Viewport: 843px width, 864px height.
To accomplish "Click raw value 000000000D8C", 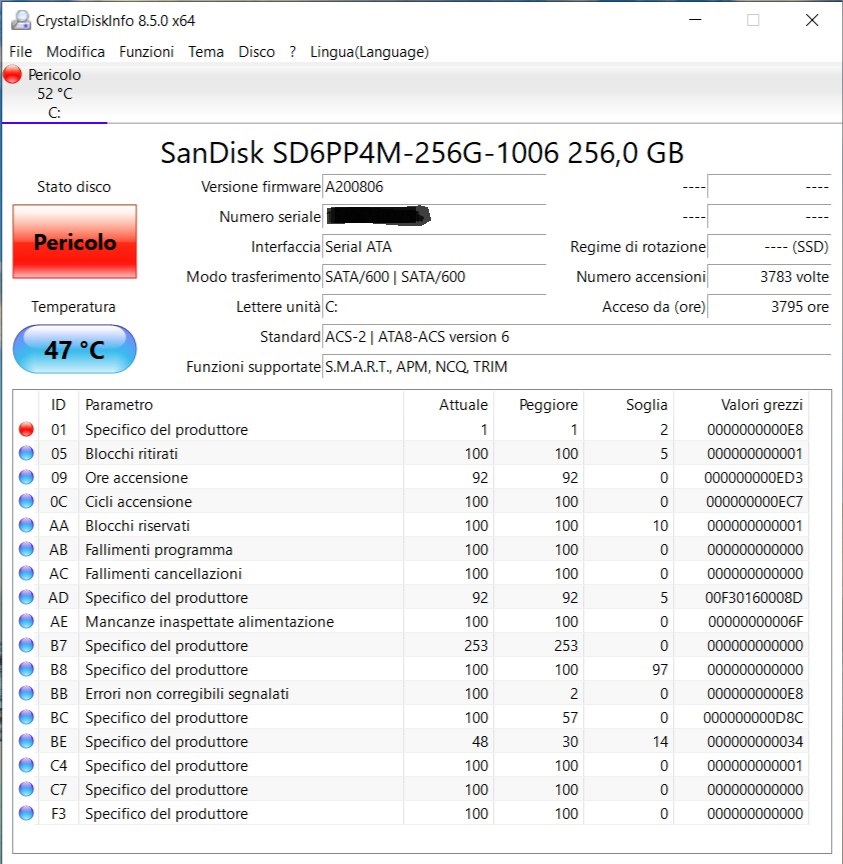I will tap(753, 717).
